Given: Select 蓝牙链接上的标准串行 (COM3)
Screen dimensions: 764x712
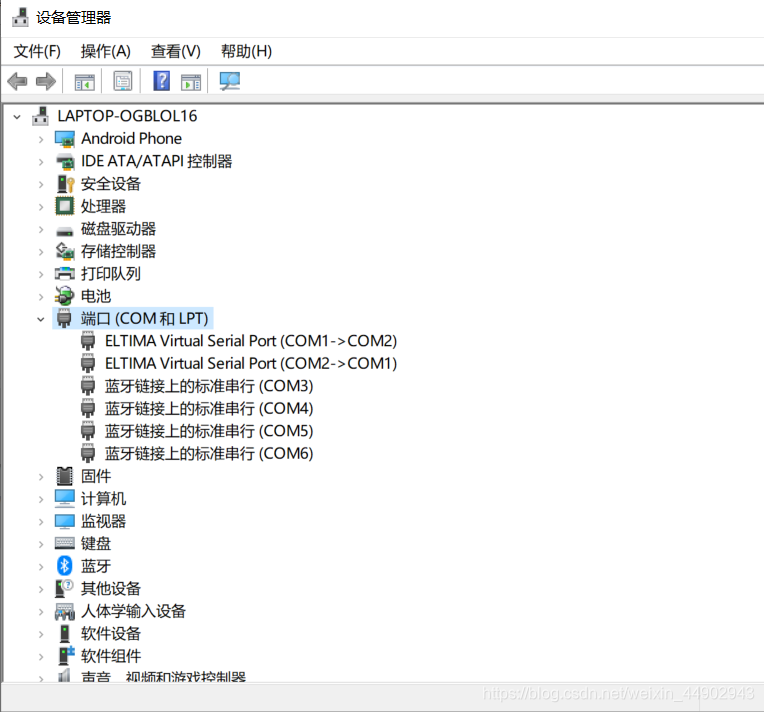Looking at the screenshot, I should tap(209, 386).
